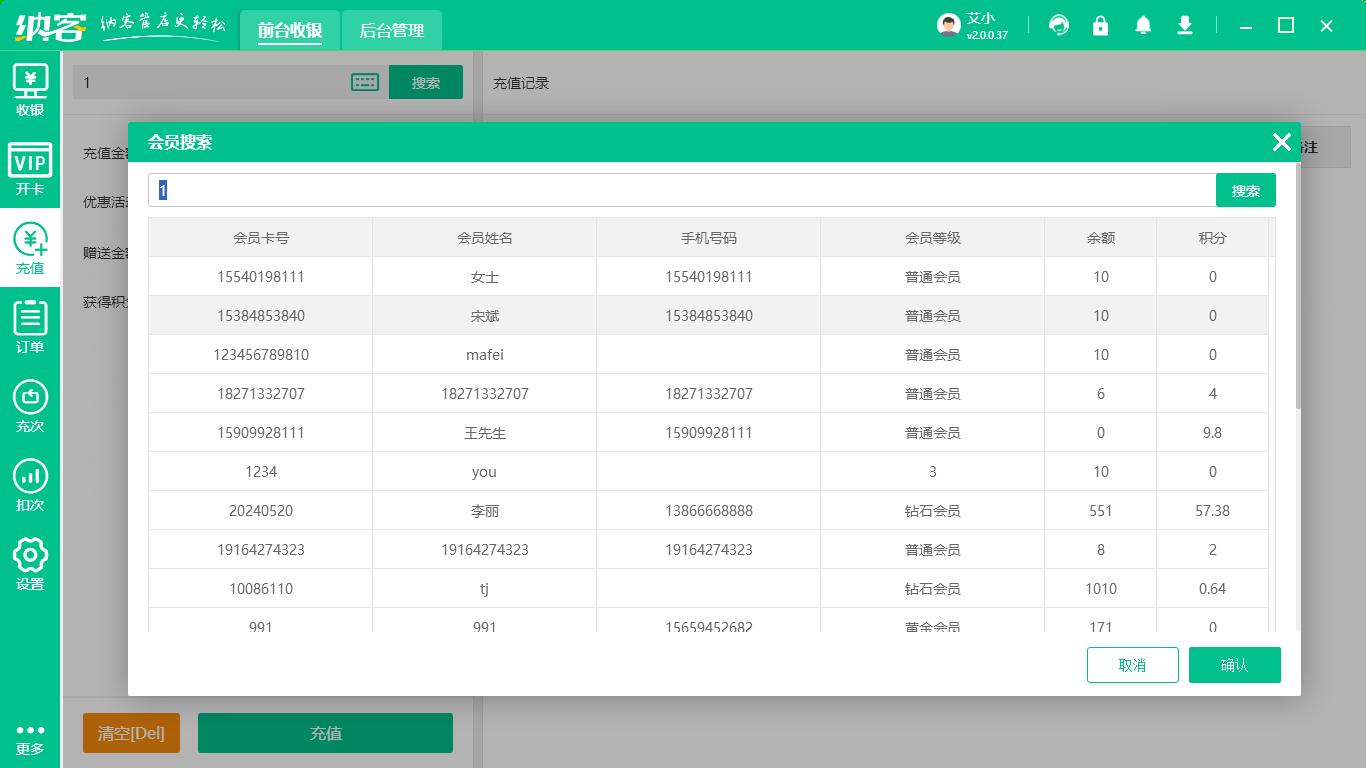
Task: Open the notification bell icon
Action: [x=1143, y=26]
